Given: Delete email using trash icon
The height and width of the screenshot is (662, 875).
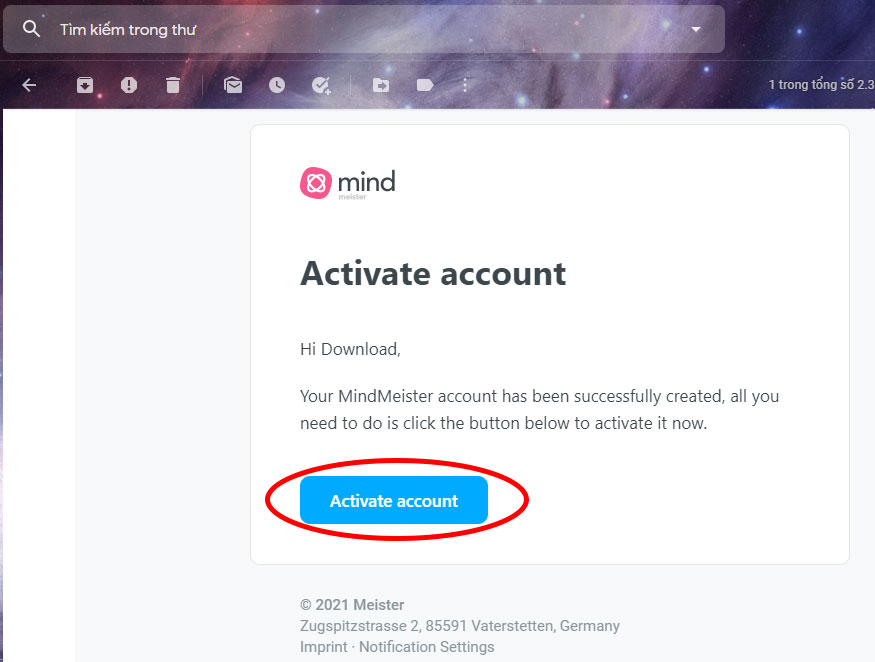Looking at the screenshot, I should (173, 85).
